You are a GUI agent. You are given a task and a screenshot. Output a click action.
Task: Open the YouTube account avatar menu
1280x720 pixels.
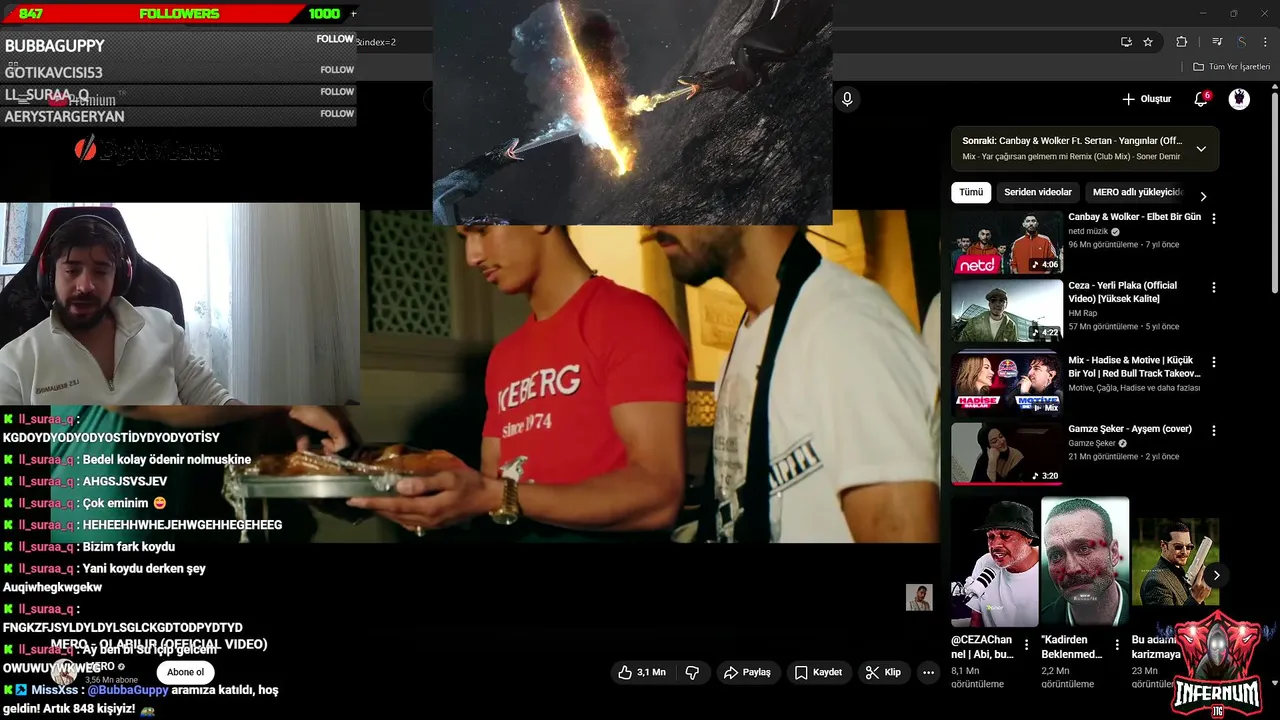pos(1239,99)
